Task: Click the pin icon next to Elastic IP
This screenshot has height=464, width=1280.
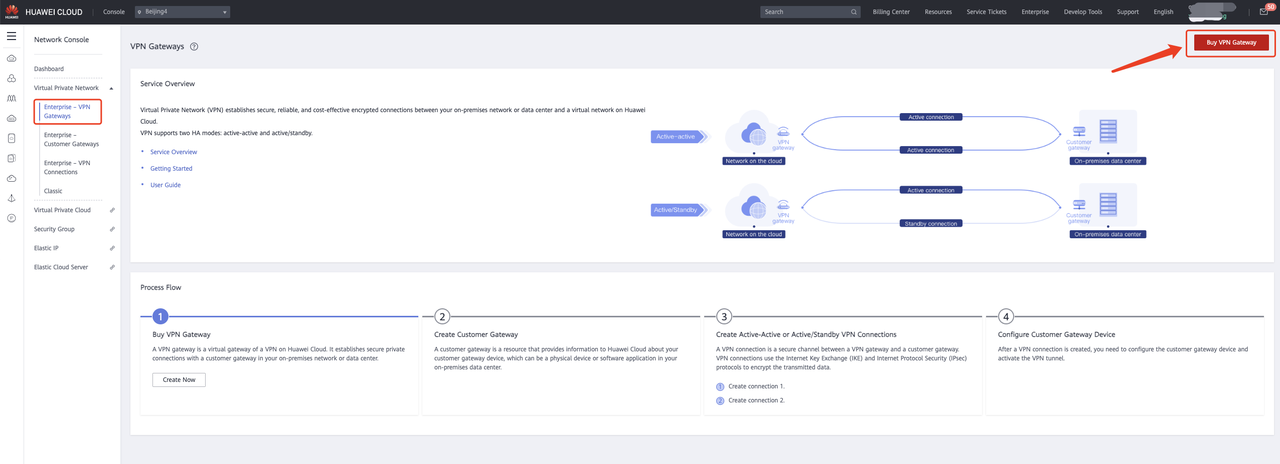Action: [112, 248]
